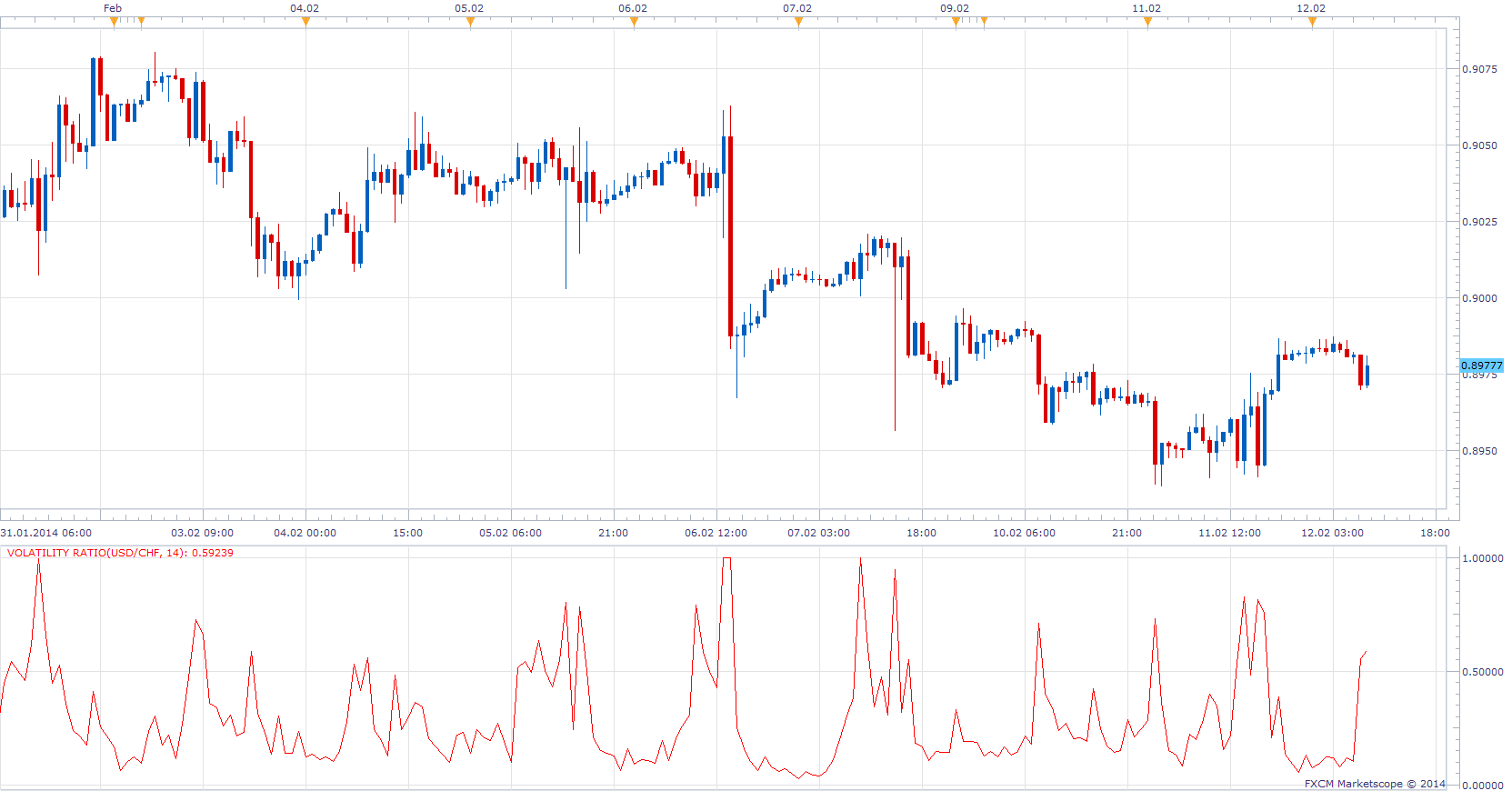
Task: Click the 0.00000 indicator axis value
Action: [1482, 785]
